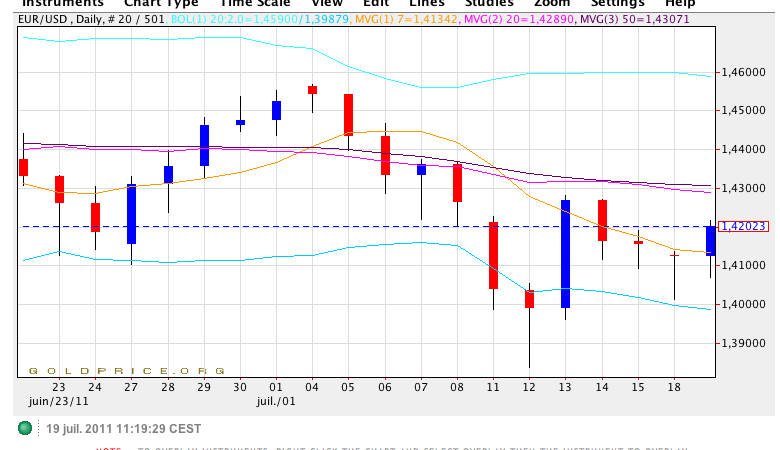
Task: Click the current price tag 1,42023
Action: click(x=744, y=227)
